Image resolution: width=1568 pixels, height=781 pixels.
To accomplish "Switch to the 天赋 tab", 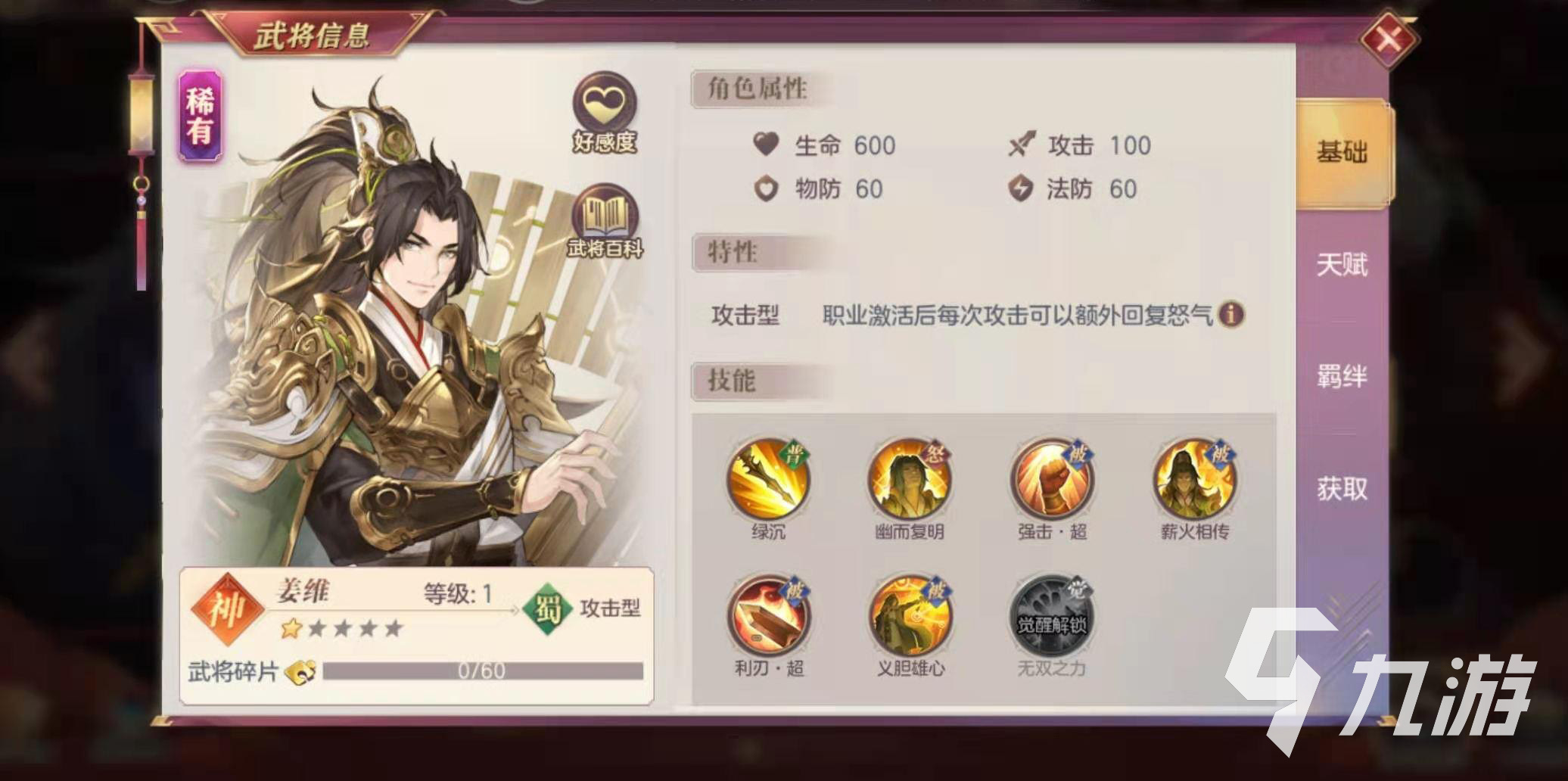I will [x=1342, y=265].
